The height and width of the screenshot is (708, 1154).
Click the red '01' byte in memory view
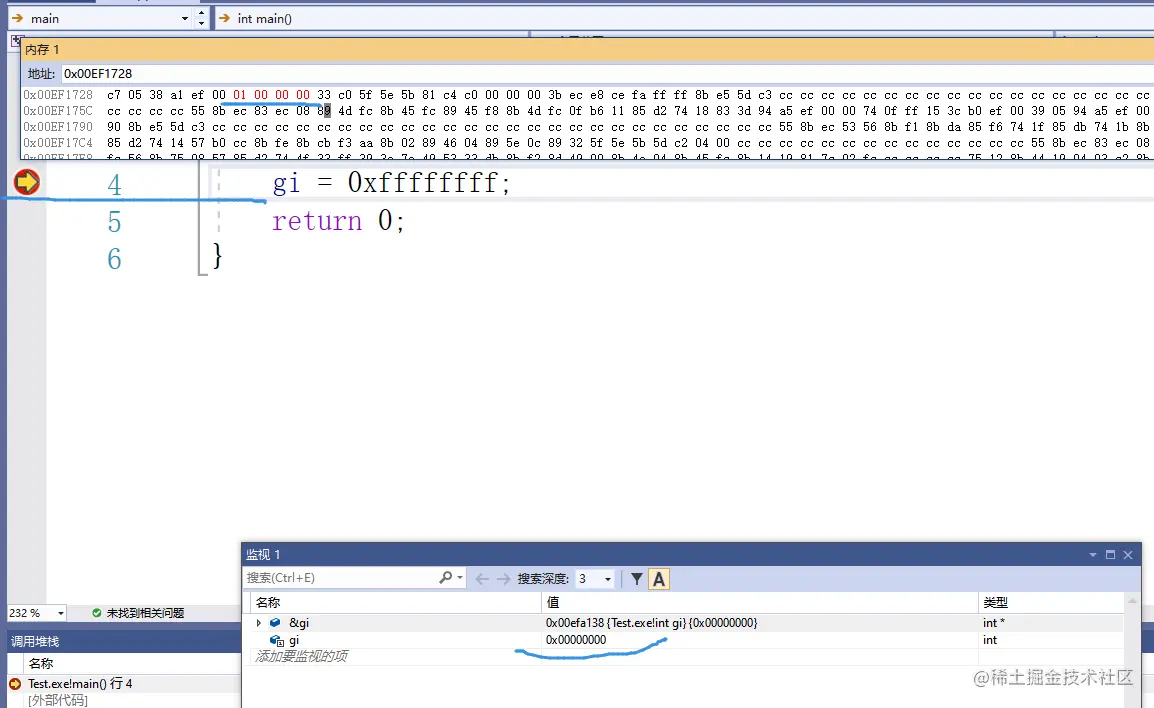pyautogui.click(x=239, y=95)
